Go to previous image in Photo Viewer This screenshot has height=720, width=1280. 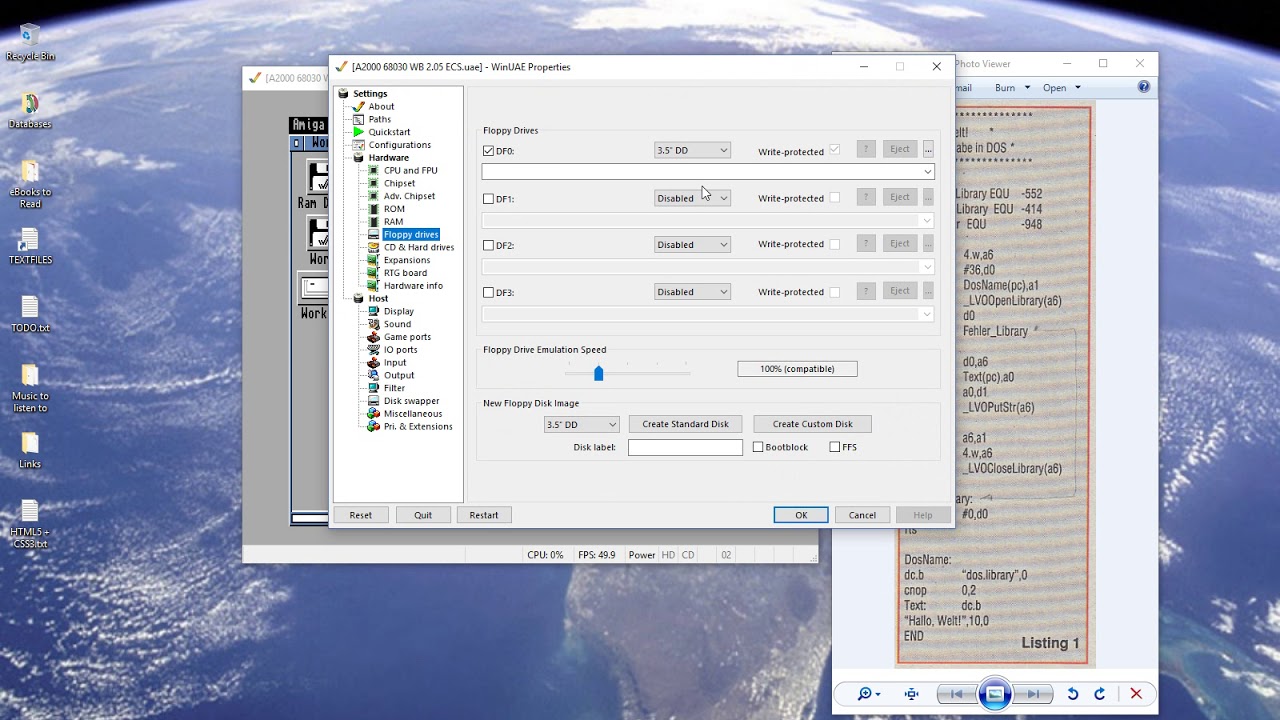pos(957,694)
